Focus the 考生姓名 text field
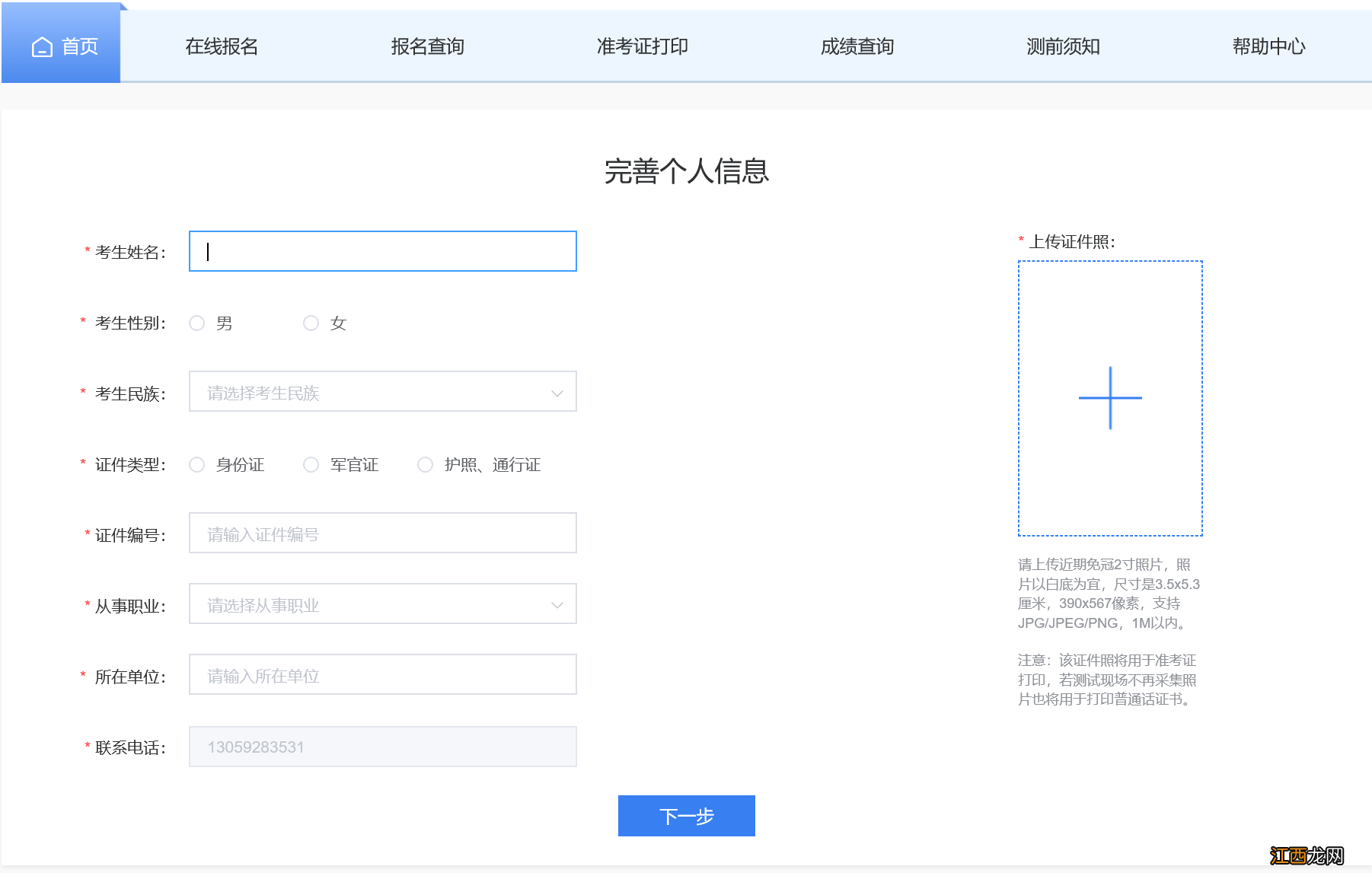The image size is (1372, 879). click(x=383, y=251)
